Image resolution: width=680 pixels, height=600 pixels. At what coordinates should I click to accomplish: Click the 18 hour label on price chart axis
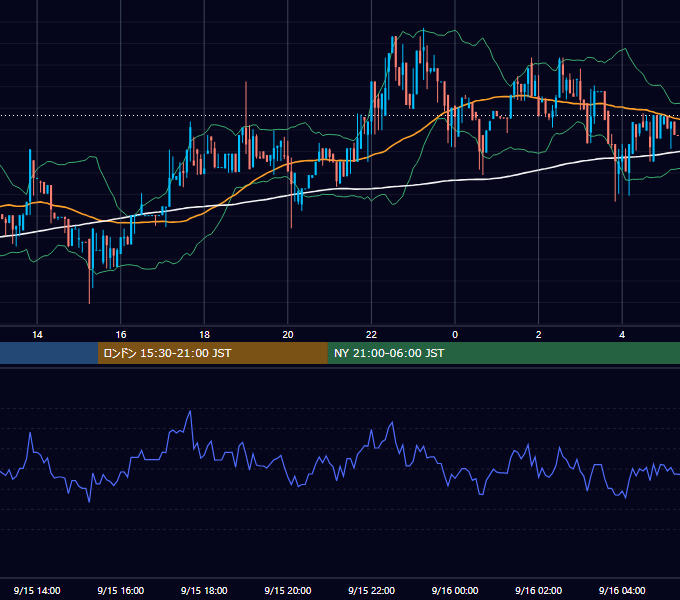point(204,335)
